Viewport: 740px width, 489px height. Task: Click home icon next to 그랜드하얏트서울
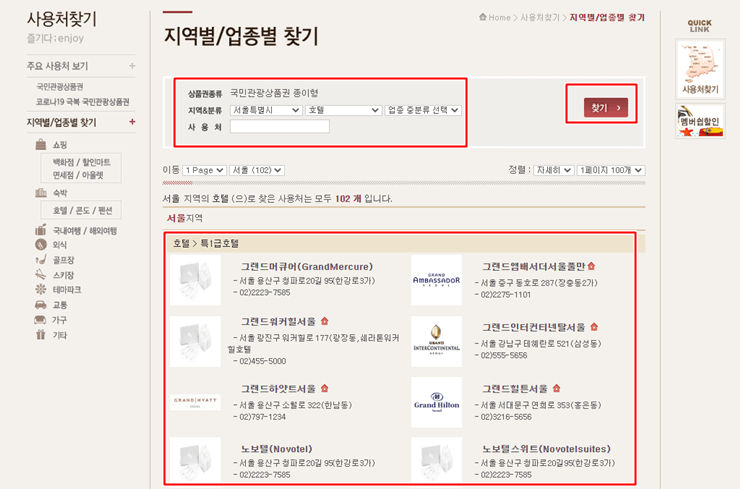point(324,388)
